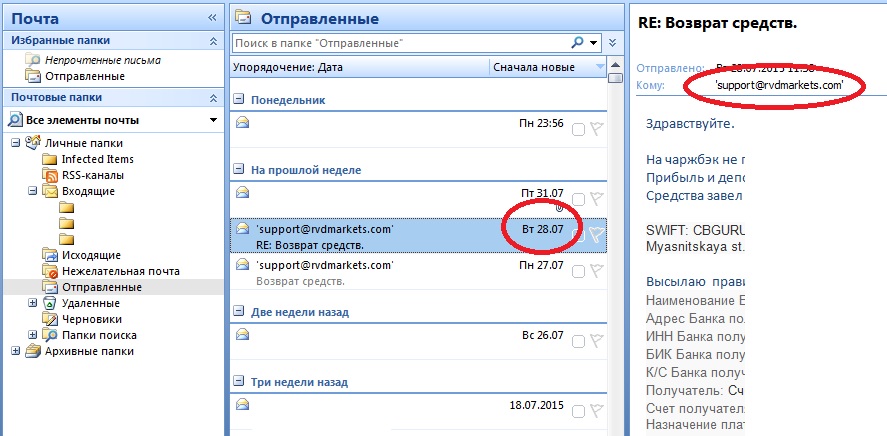Select the Папки поиска folder
The image size is (887, 436).
(99, 335)
